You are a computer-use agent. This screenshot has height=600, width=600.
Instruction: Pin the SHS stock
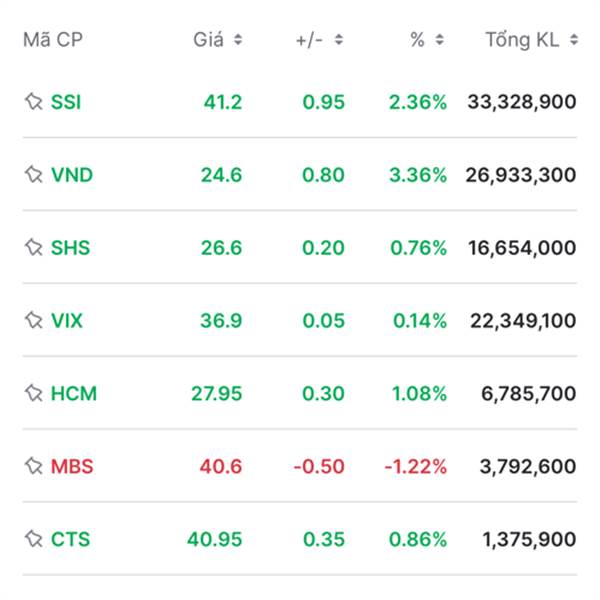click(34, 248)
